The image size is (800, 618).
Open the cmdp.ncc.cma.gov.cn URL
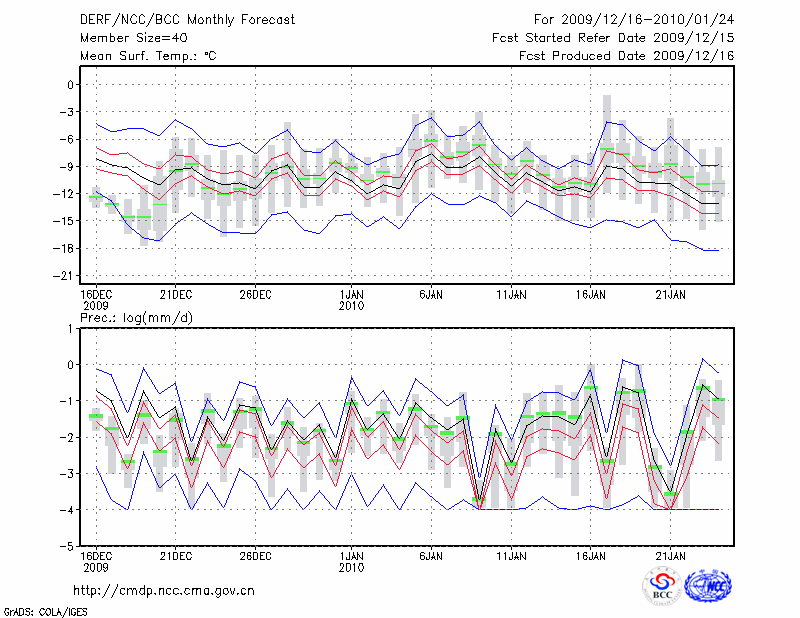tap(165, 590)
